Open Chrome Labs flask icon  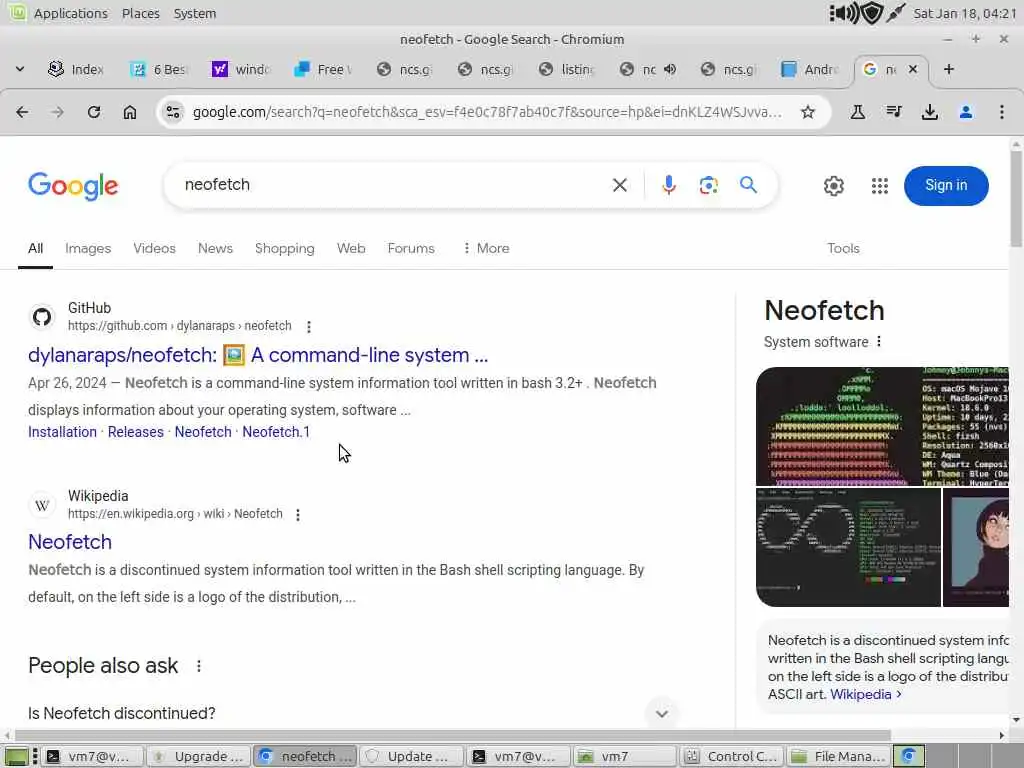857,112
